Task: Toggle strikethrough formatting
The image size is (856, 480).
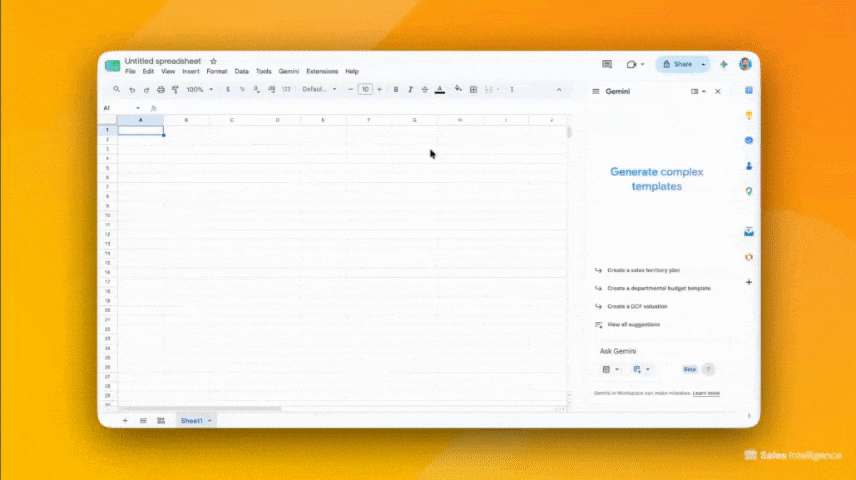Action: point(424,90)
